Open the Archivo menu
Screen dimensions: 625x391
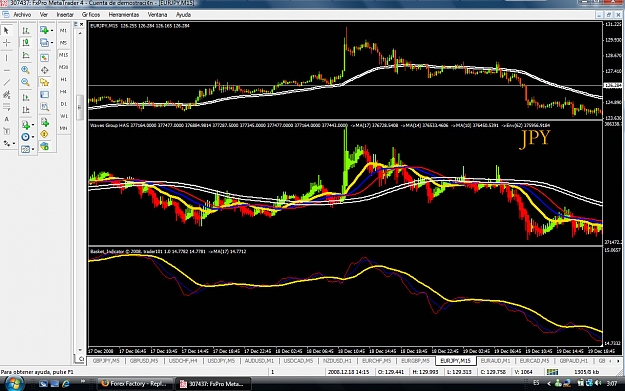click(22, 15)
